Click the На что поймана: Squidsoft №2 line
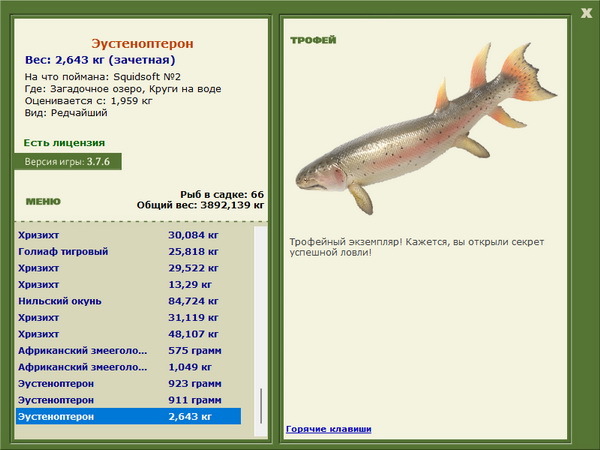 pyautogui.click(x=103, y=77)
